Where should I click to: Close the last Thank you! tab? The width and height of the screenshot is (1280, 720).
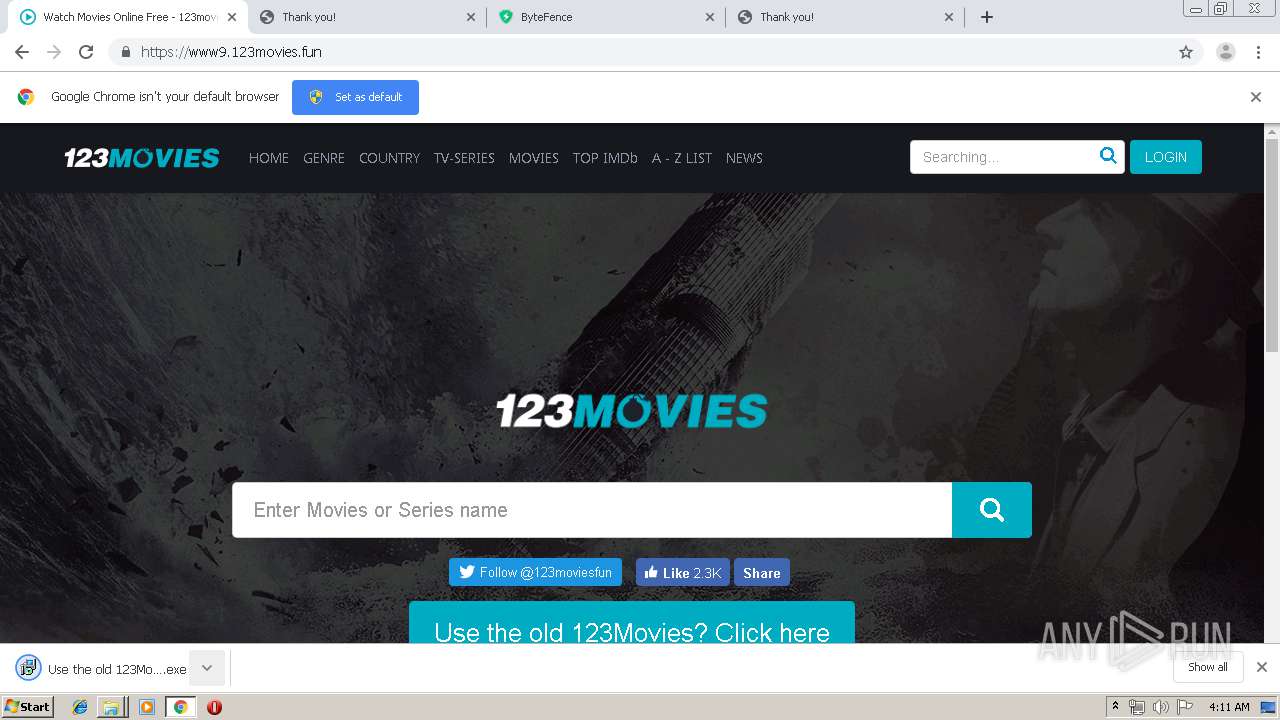tap(949, 17)
